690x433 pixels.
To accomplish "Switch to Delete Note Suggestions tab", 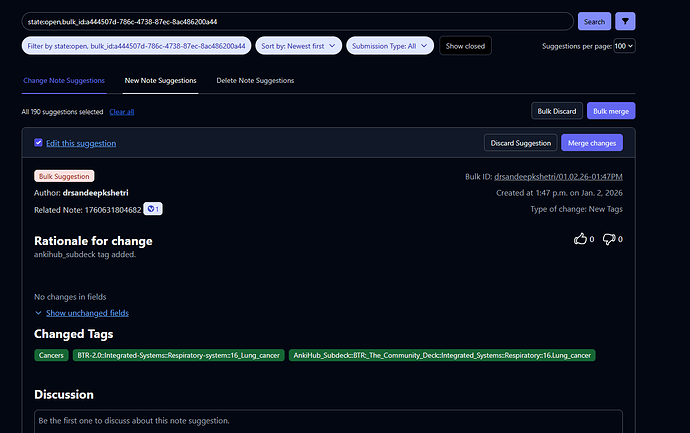I will 255,80.
